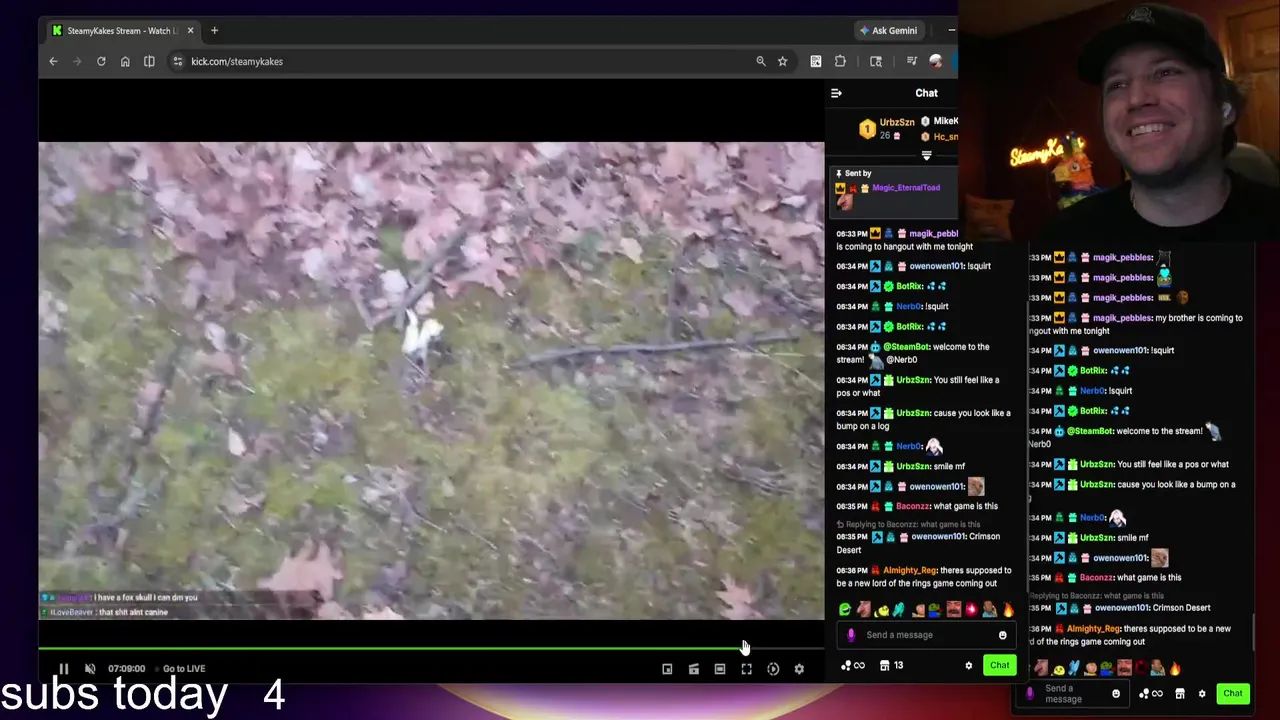
Task: Click the browser forward arrow
Action: coord(77,62)
